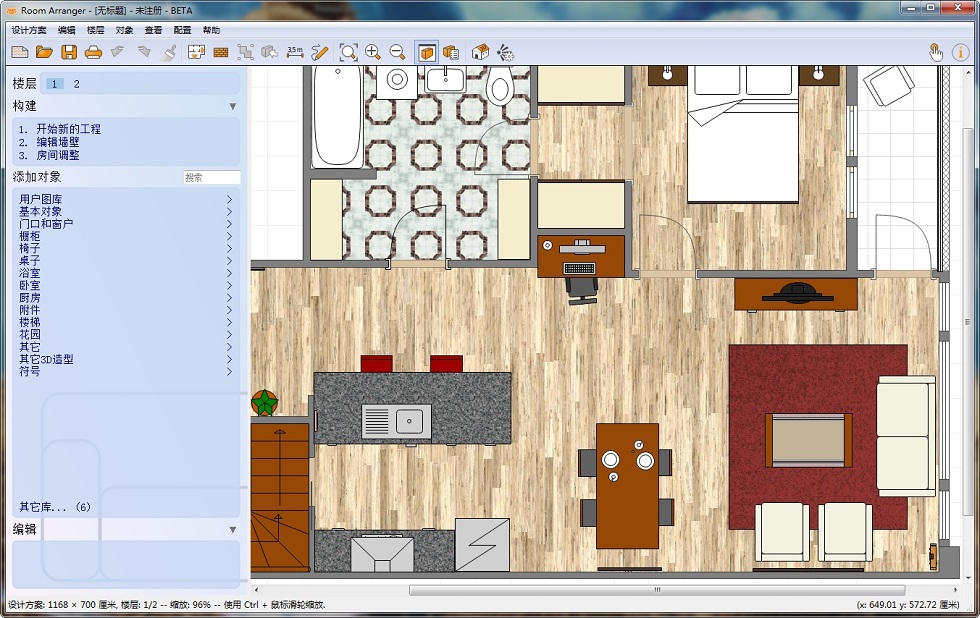Create a new design with the New icon

[19, 52]
